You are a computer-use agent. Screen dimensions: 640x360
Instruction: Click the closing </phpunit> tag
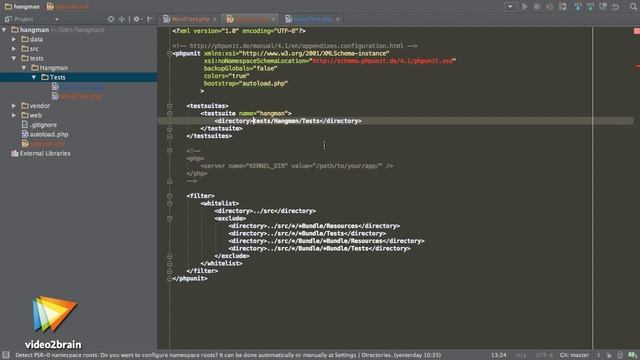coord(190,278)
